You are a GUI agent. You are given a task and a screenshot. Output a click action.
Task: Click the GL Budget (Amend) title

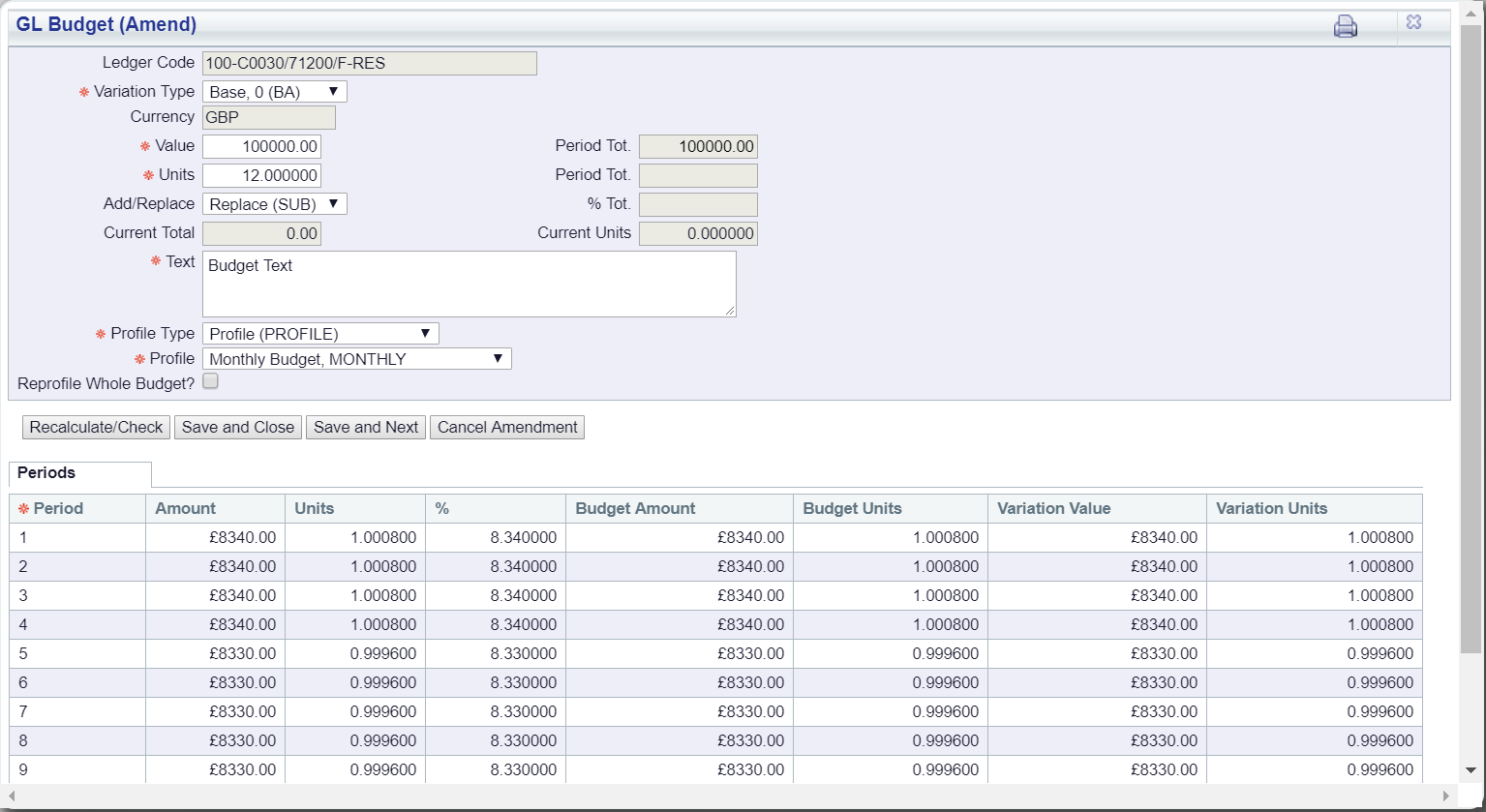point(106,24)
